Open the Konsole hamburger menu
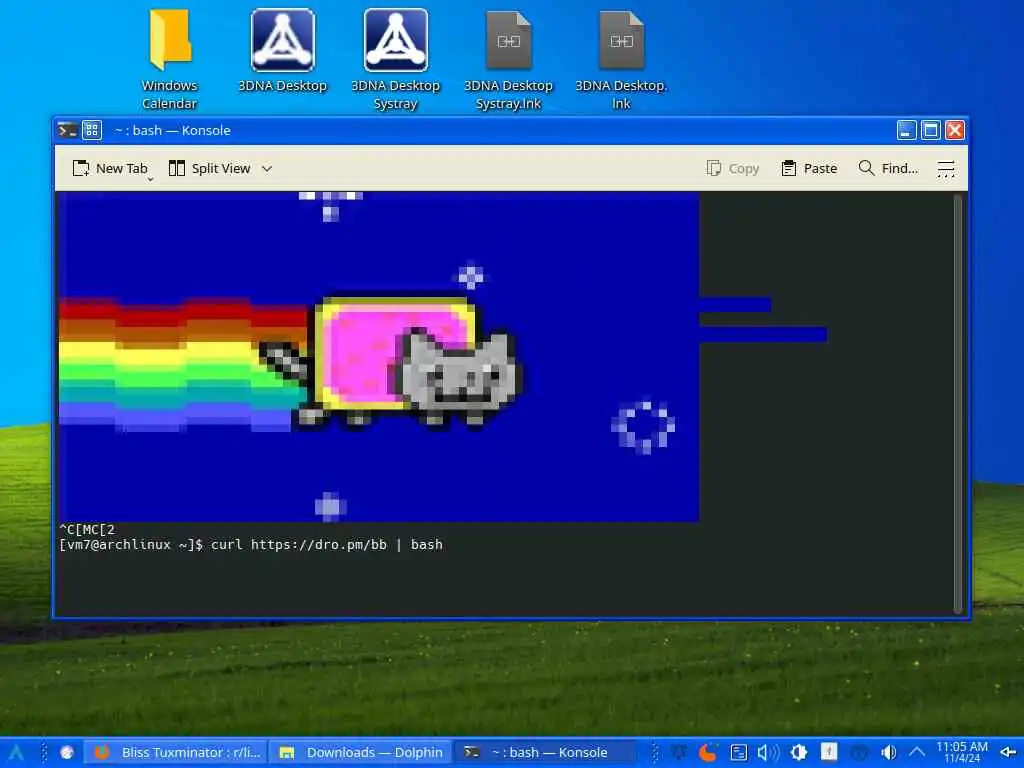 coord(946,168)
